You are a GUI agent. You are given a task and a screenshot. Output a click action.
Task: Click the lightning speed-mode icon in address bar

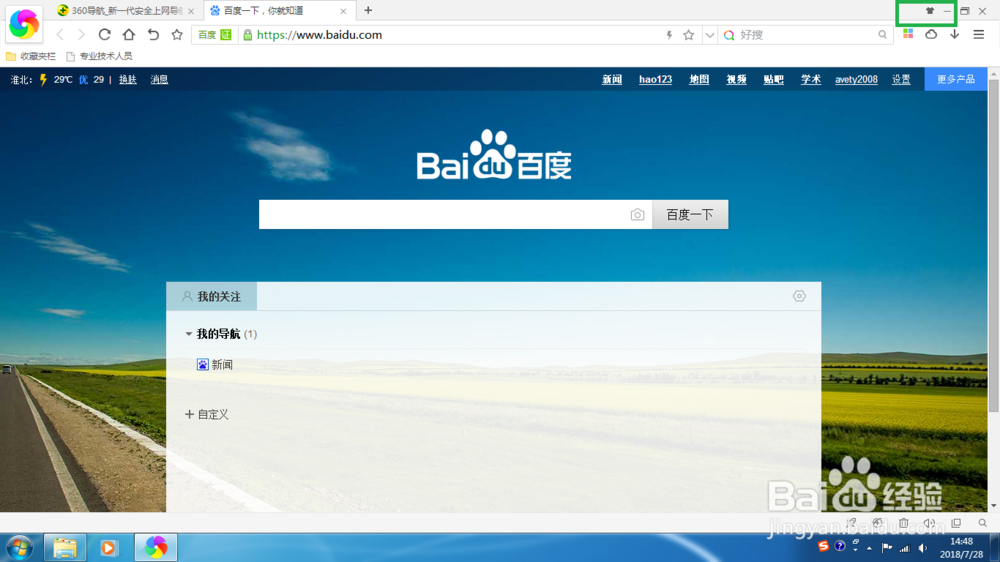[669, 35]
